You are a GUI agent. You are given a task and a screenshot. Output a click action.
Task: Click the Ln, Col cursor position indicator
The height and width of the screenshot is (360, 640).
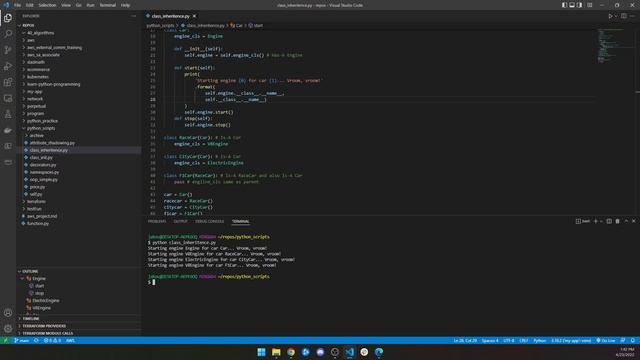[465, 340]
